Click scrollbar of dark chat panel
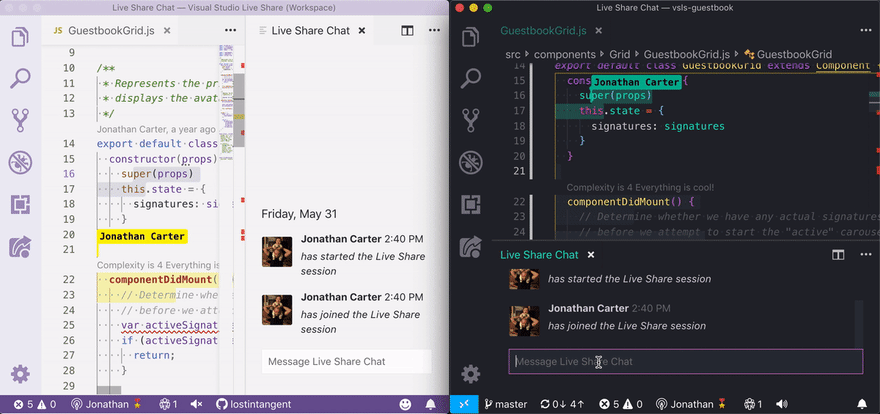The height and width of the screenshot is (414, 880). pos(859,324)
